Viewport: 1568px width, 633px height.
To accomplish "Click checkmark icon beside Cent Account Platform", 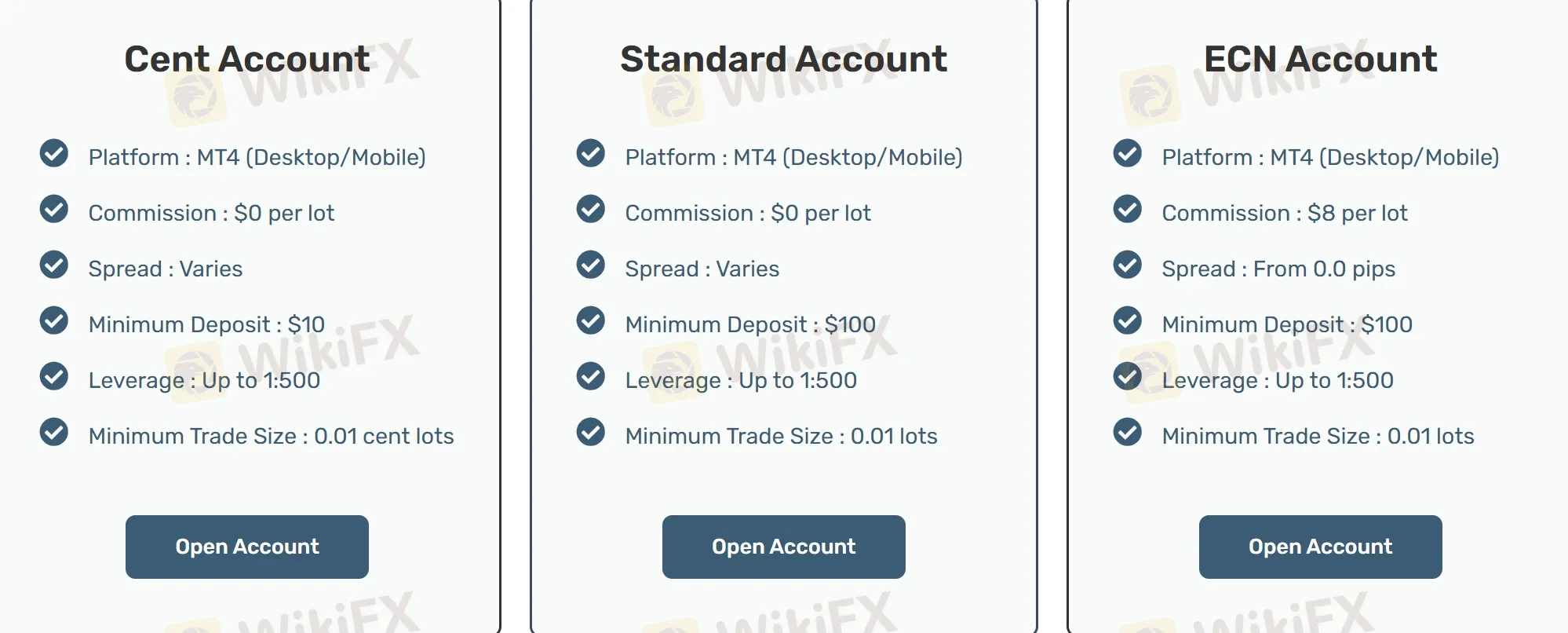I will click(x=54, y=153).
